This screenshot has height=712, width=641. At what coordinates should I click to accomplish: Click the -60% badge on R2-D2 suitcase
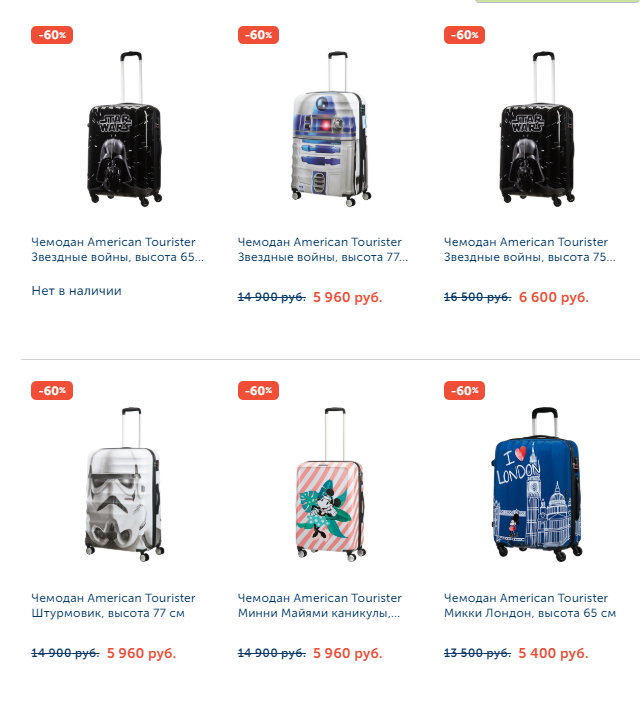click(x=258, y=35)
